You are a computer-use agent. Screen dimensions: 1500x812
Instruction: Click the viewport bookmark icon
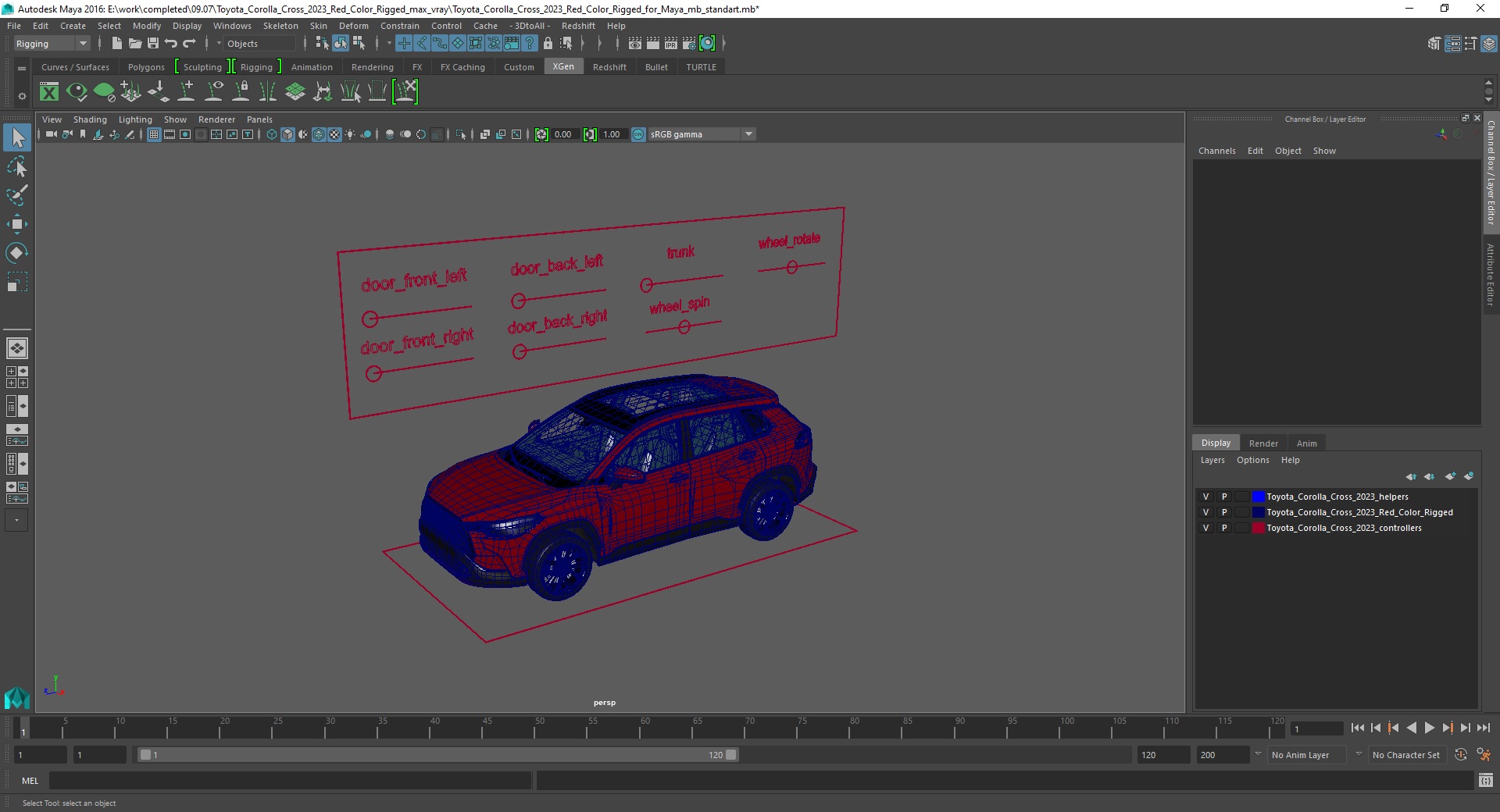coord(83,134)
